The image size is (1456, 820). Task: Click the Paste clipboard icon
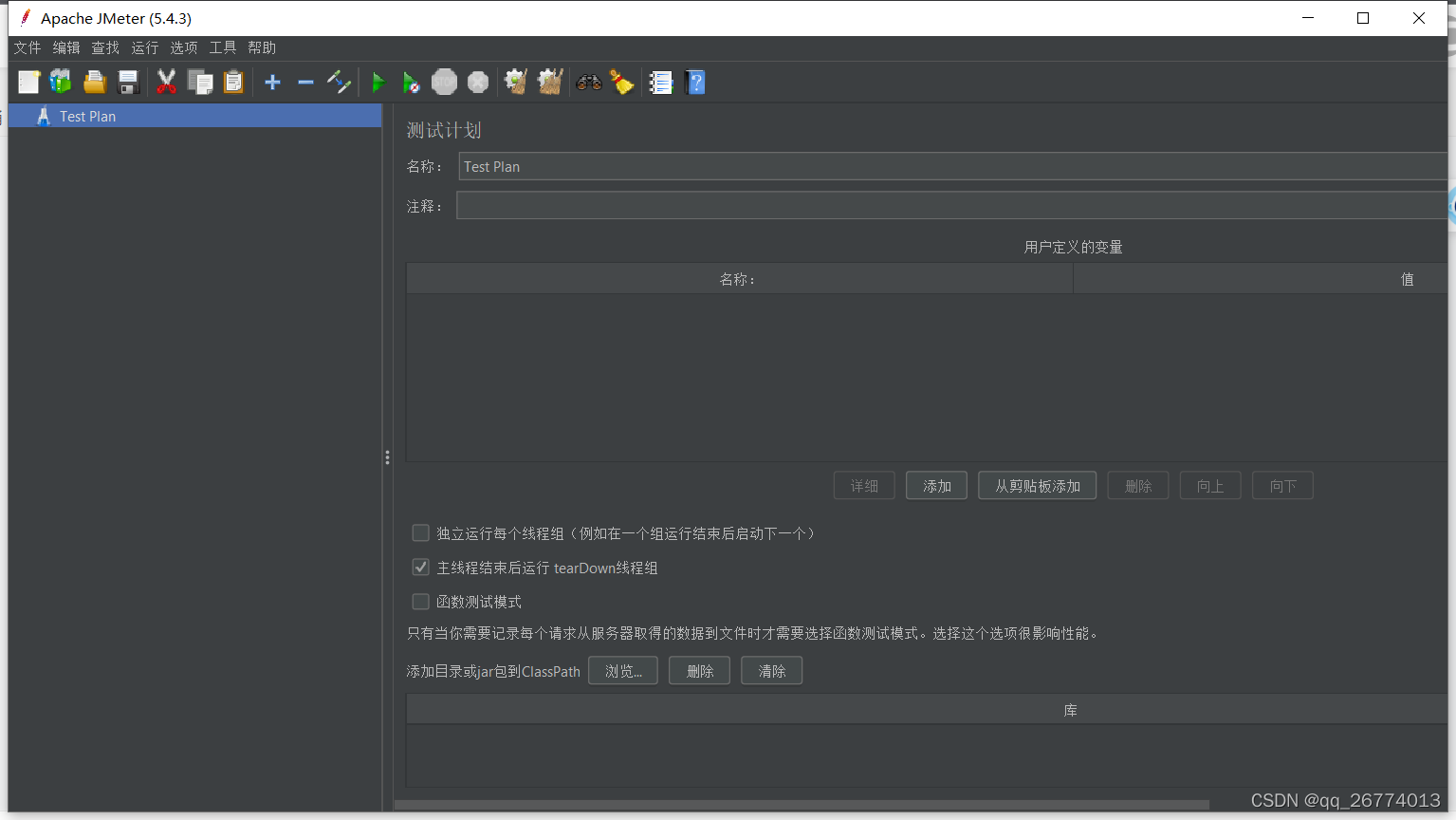click(x=233, y=83)
